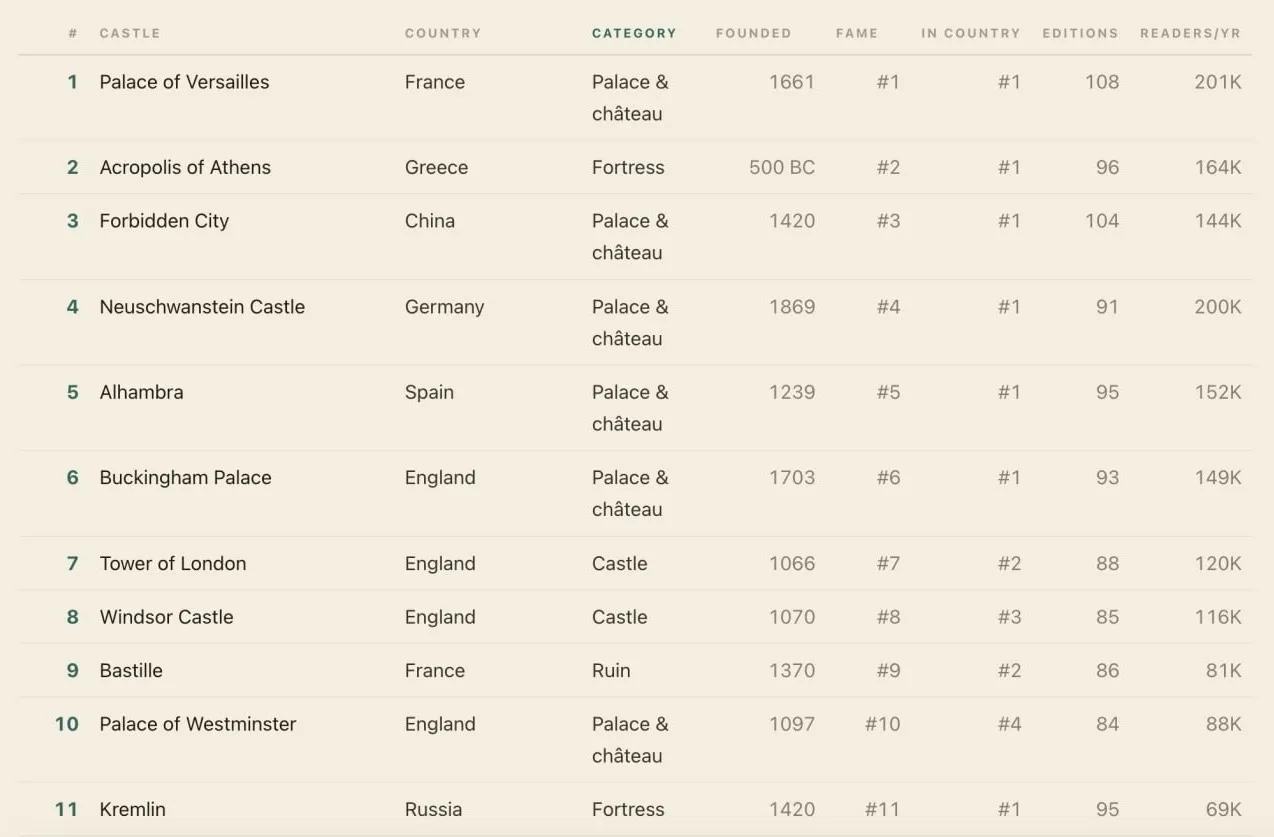Click Ruin category for Bastille
Screen dimensions: 1274x837
click(611, 670)
